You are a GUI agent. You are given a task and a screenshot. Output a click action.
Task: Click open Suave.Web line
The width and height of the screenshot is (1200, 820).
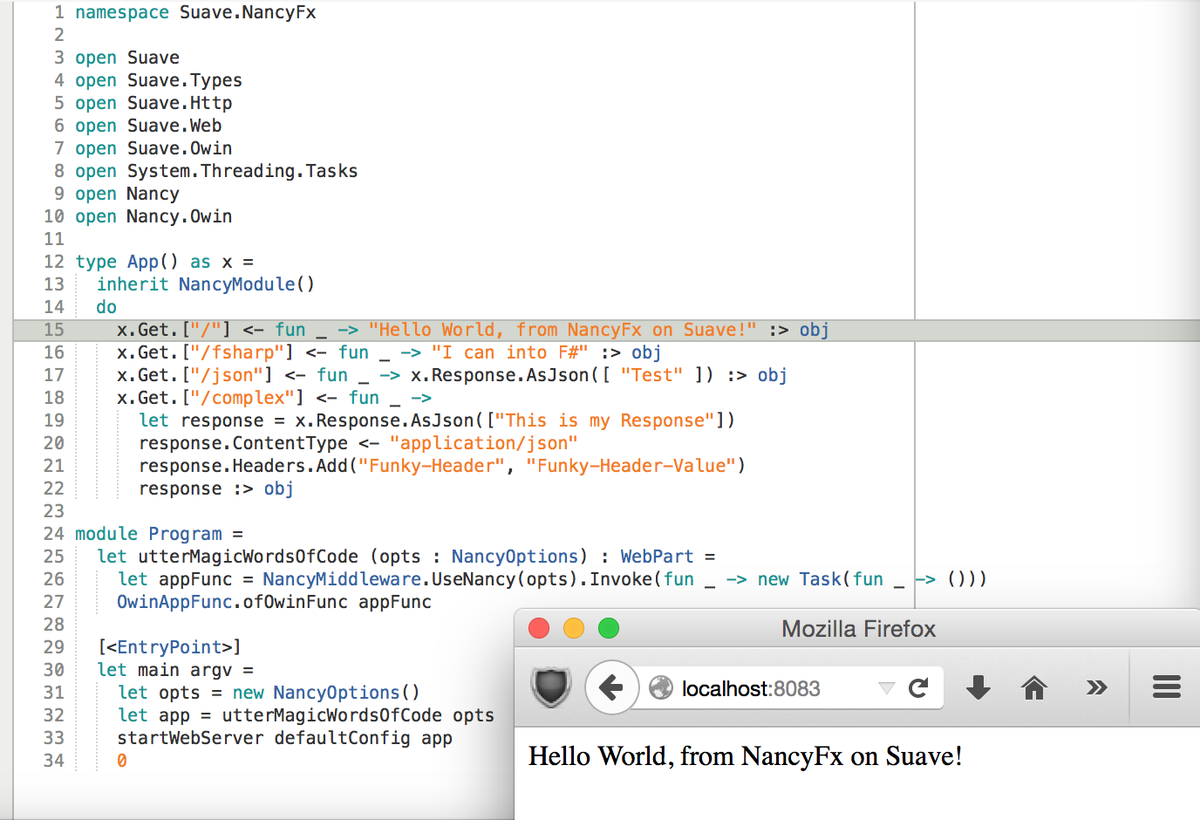click(149, 126)
